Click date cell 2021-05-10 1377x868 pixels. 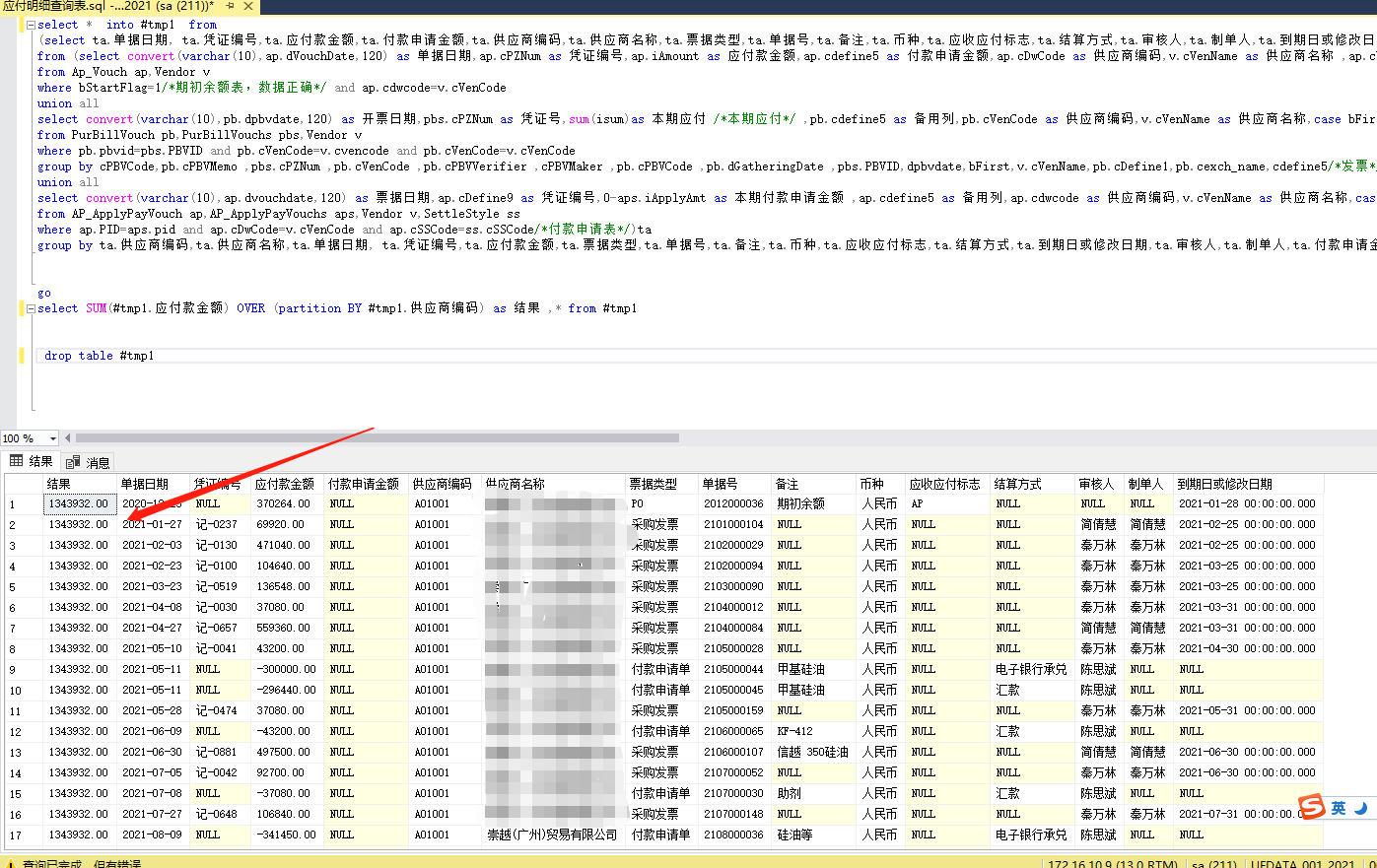coord(154,648)
